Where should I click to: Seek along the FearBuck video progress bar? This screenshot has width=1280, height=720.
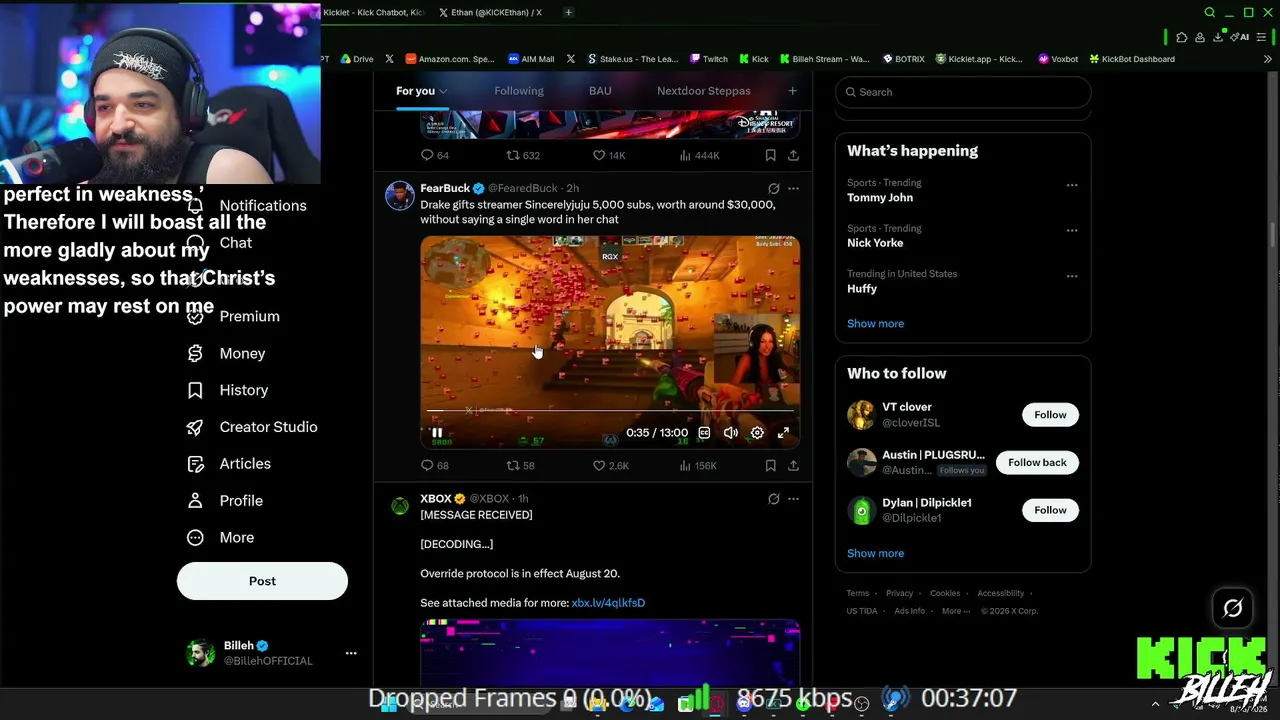610,411
